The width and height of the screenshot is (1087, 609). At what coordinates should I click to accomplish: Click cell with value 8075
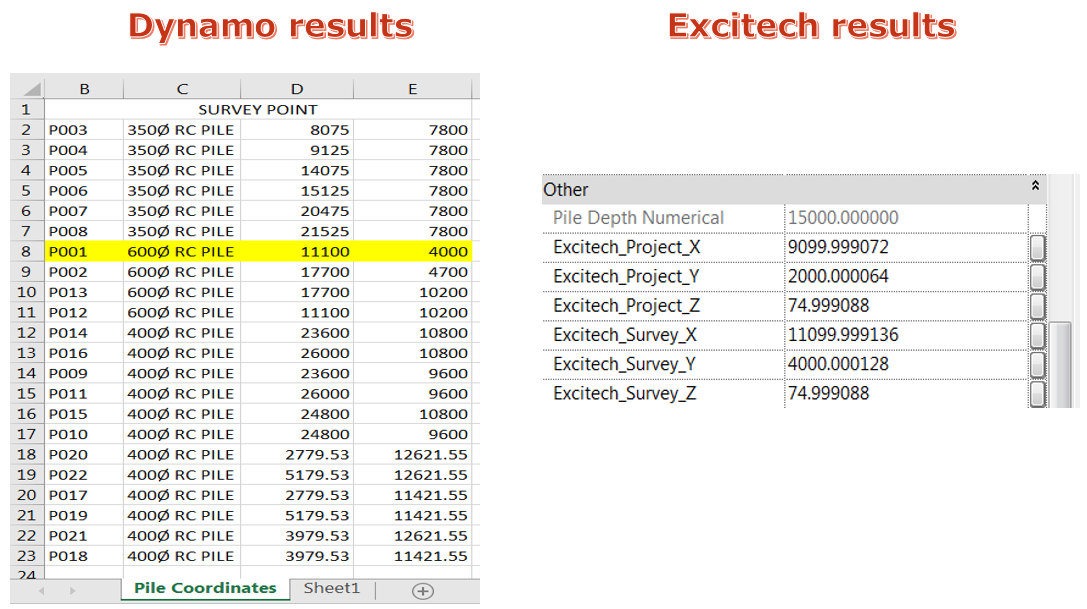pos(297,130)
